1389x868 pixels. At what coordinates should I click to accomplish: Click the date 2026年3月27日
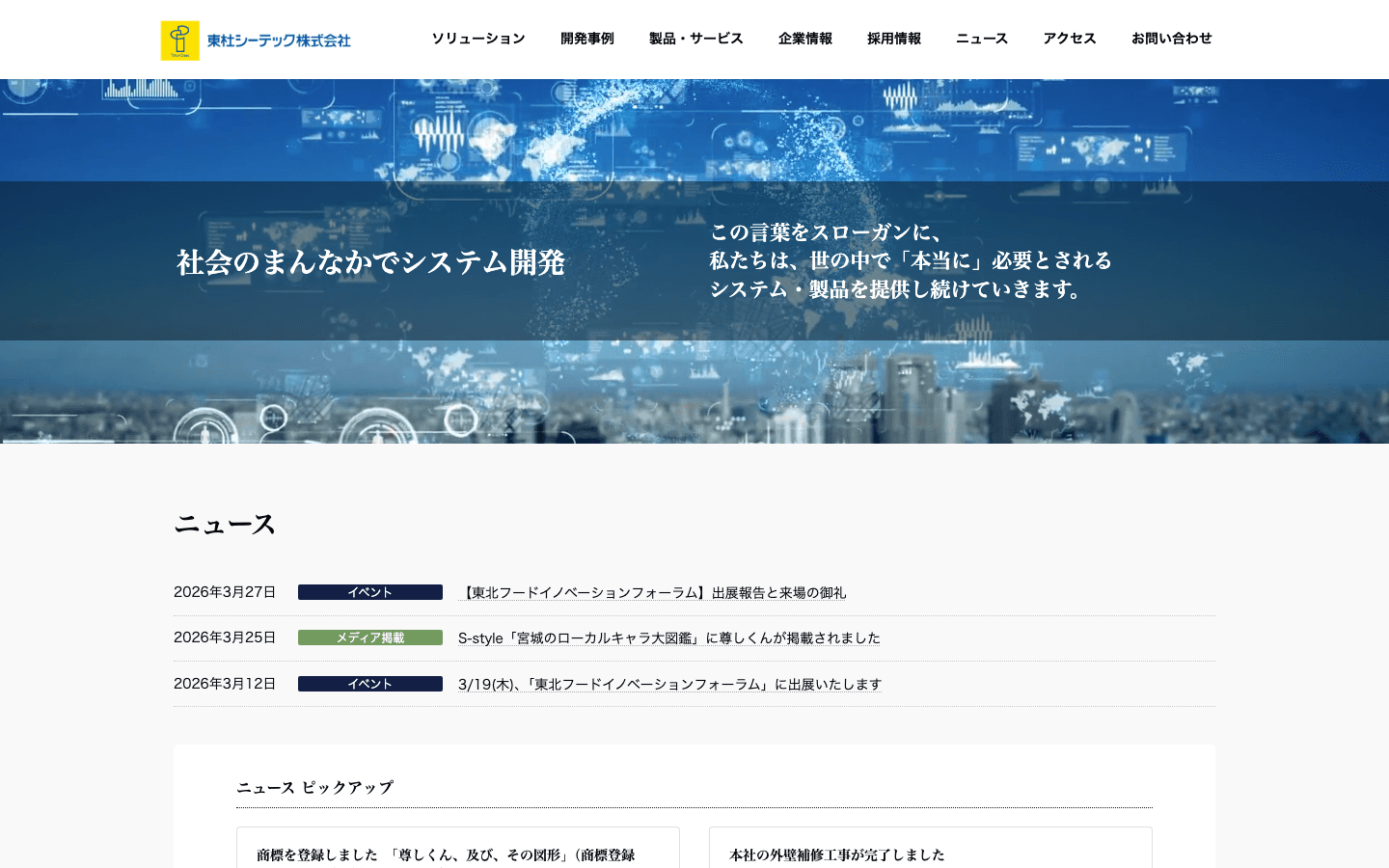pyautogui.click(x=225, y=592)
